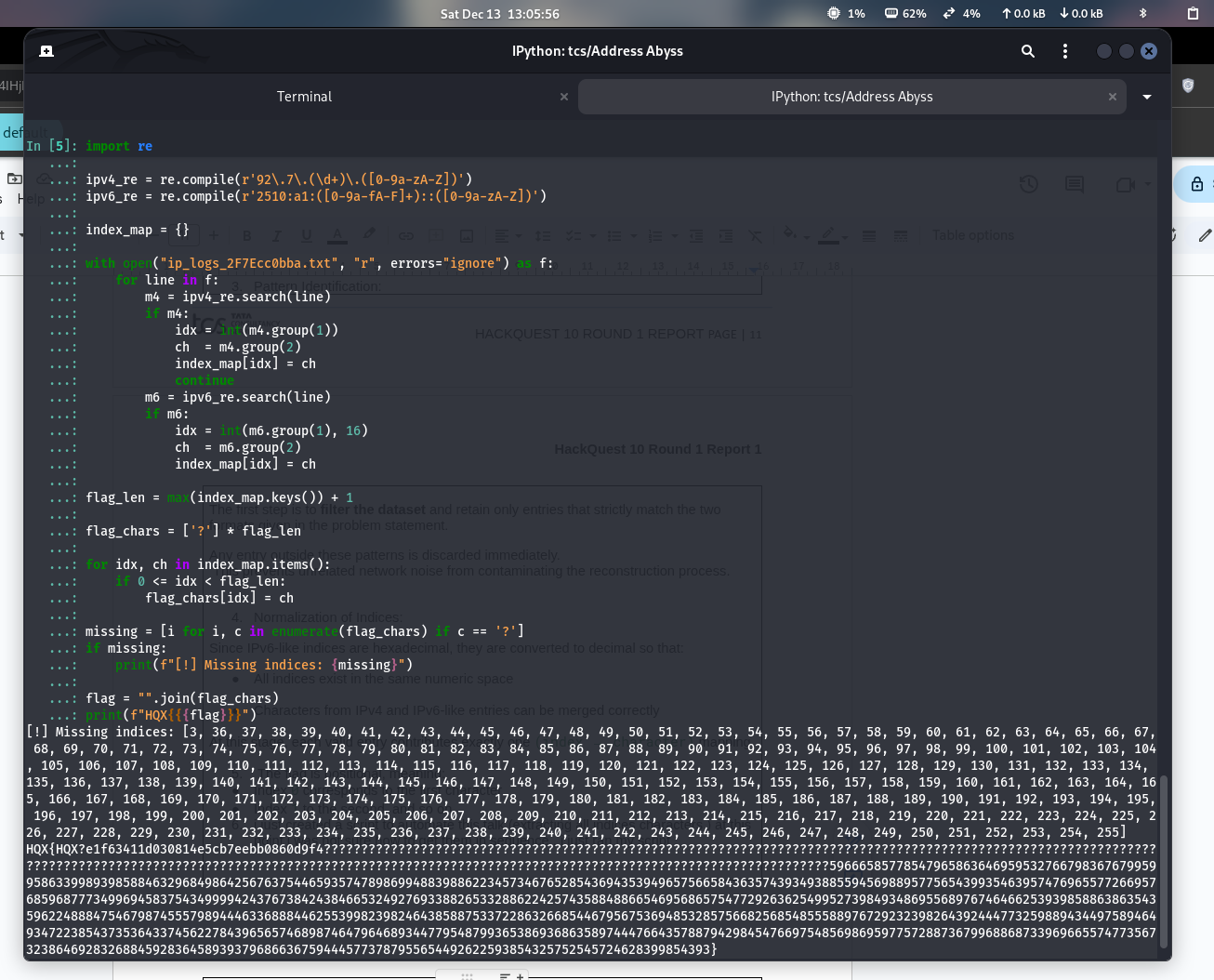This screenshot has height=980, width=1214.
Task: Close the IPython terminal window
Action: click(x=1149, y=51)
